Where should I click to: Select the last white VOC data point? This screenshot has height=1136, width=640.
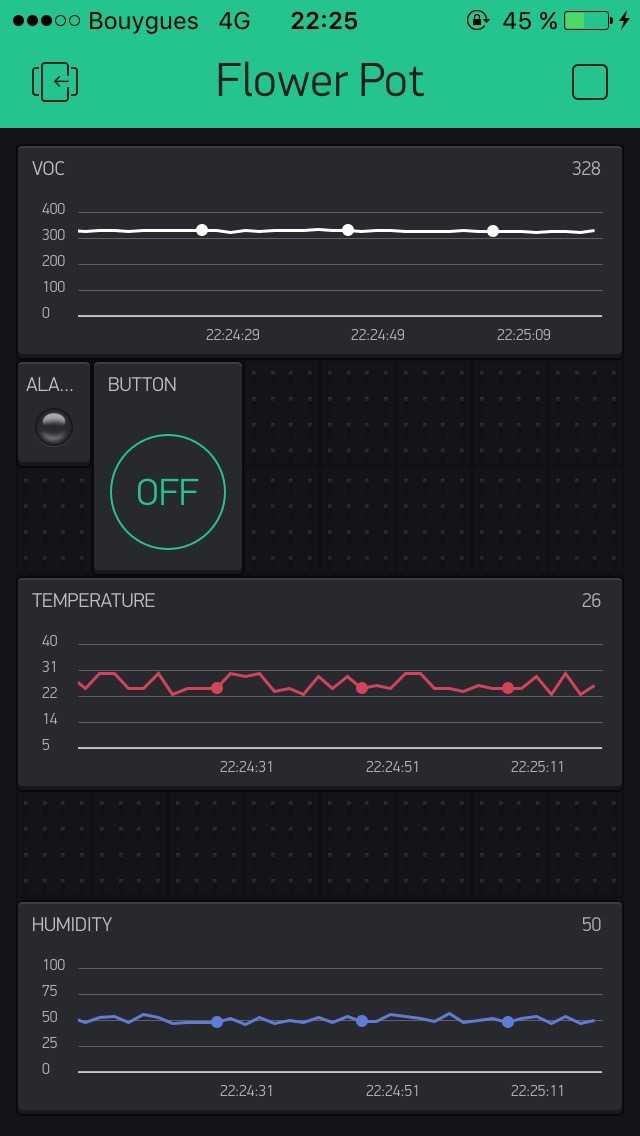pos(493,231)
